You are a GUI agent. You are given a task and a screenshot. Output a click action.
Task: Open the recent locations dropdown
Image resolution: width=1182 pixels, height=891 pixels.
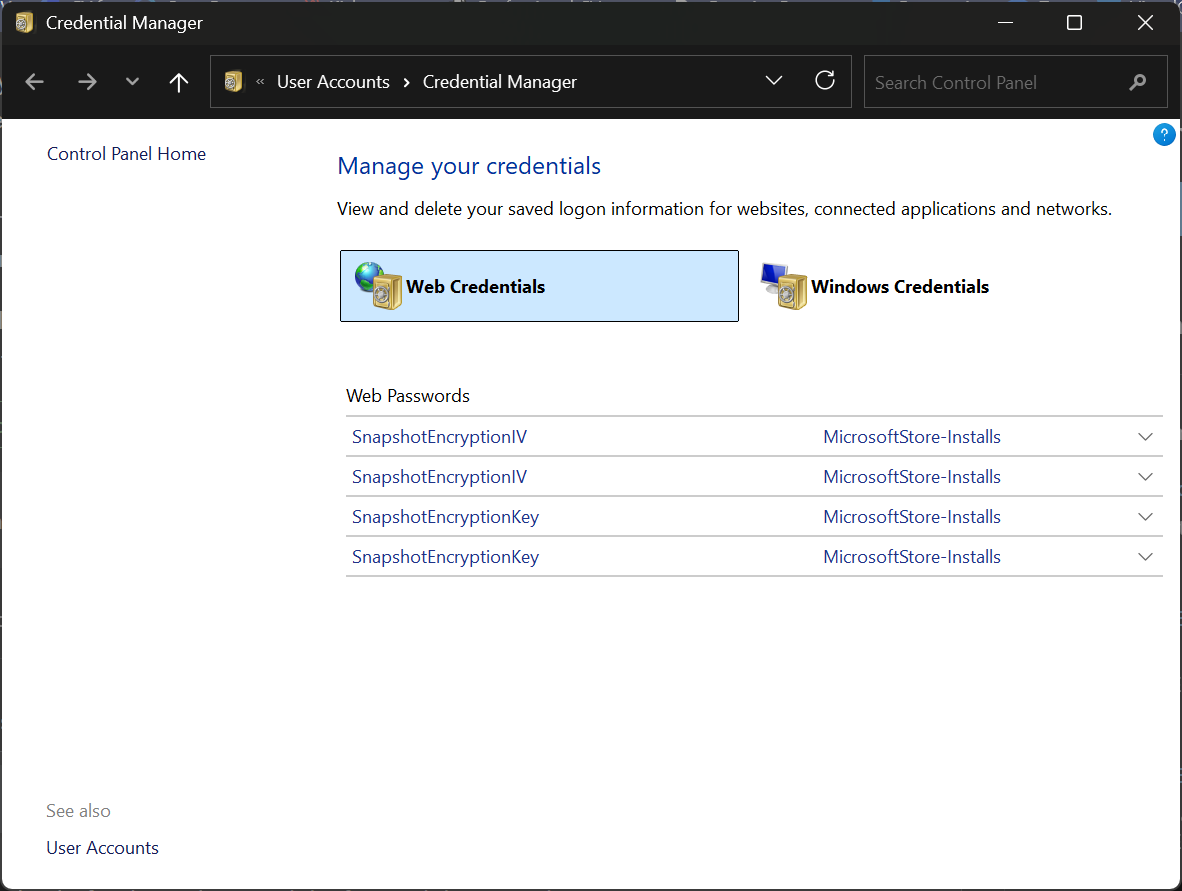(x=132, y=82)
